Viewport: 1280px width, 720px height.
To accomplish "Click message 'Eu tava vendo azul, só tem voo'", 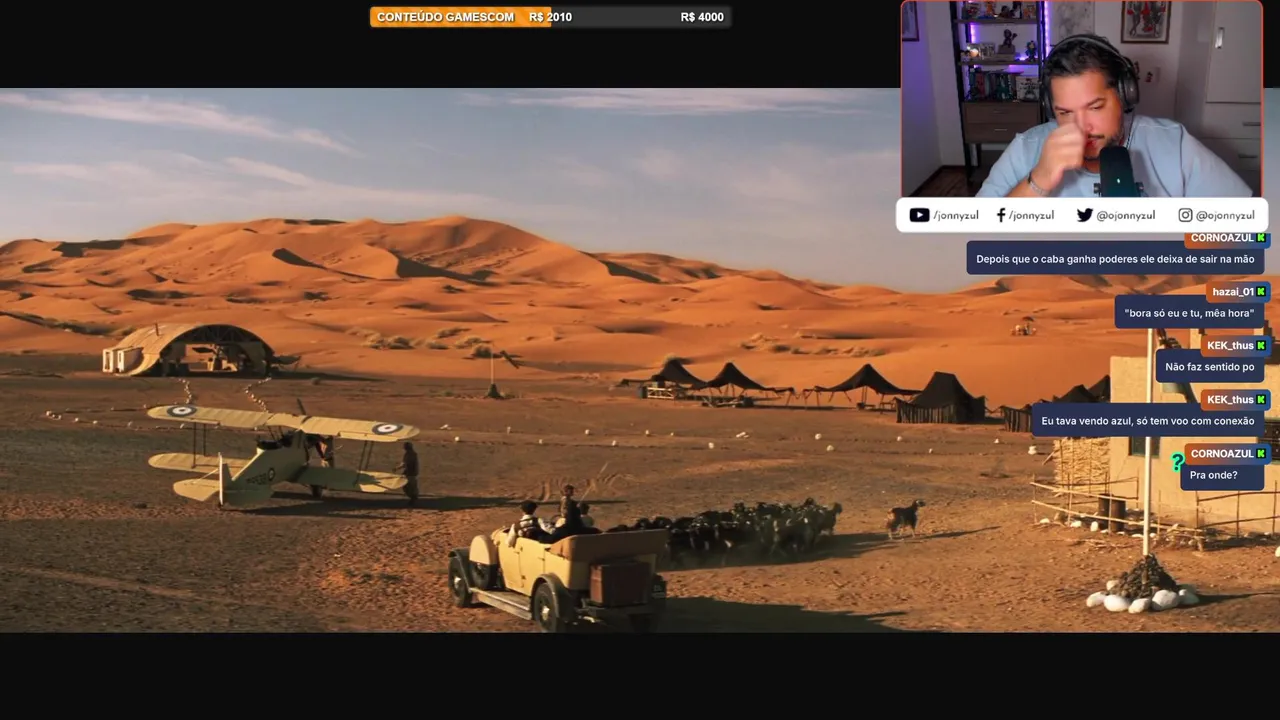I will [x=1148, y=421].
